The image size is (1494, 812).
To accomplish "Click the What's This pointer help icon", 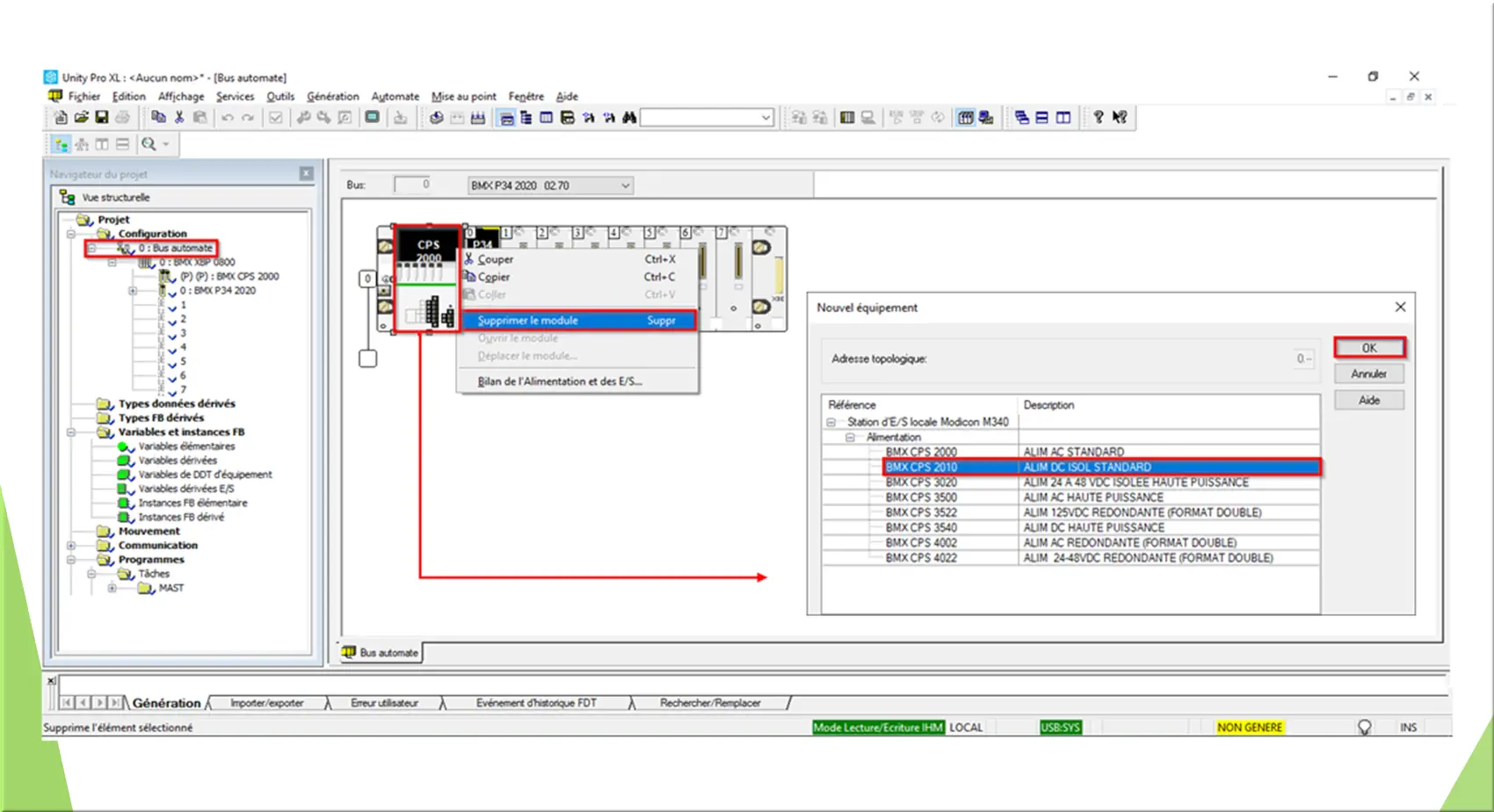I will tap(1120, 118).
